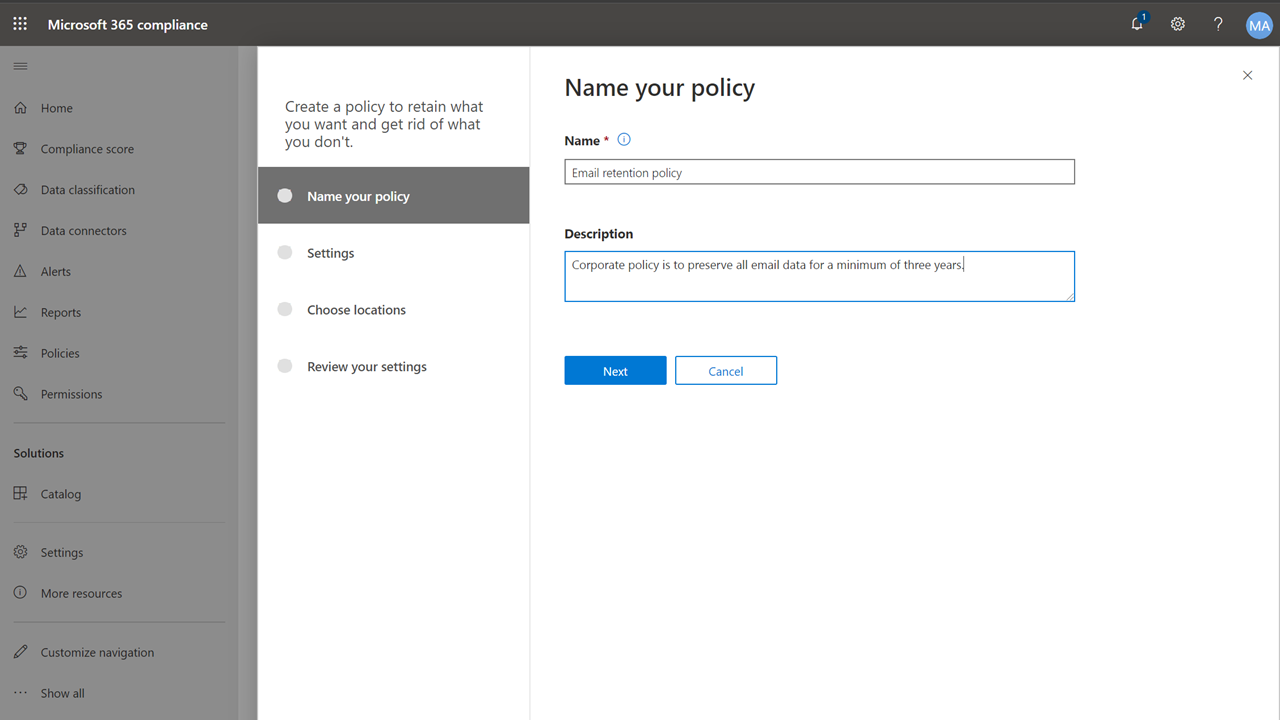Click the Data classification tag icon
The height and width of the screenshot is (720, 1280).
click(x=20, y=189)
